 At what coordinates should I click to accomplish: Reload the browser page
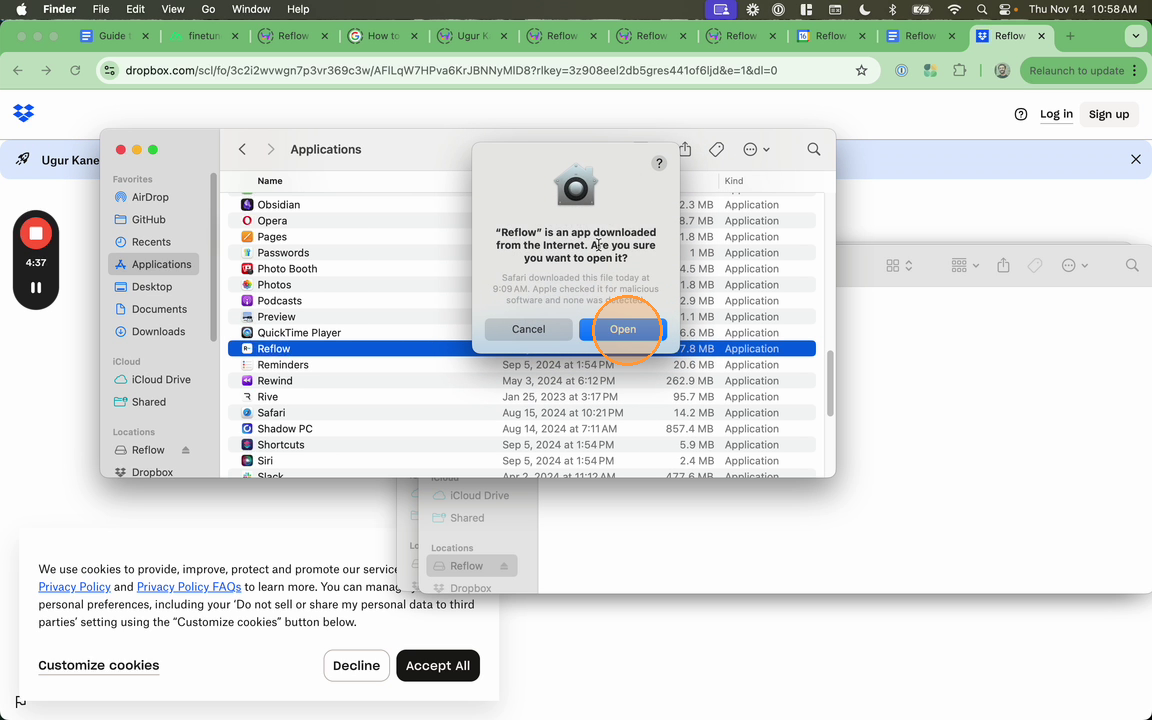(x=75, y=71)
